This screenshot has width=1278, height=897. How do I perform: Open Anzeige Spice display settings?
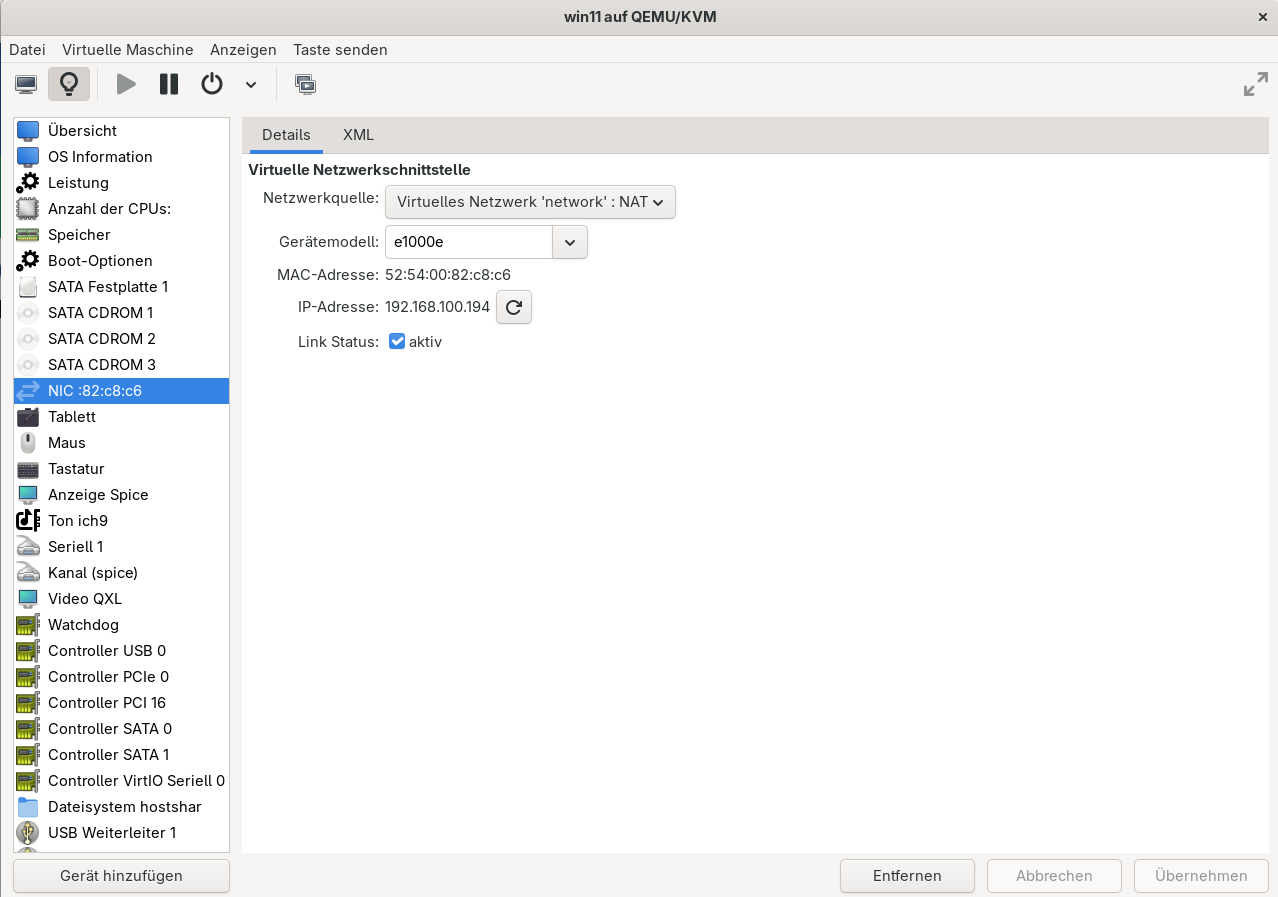tap(121, 495)
